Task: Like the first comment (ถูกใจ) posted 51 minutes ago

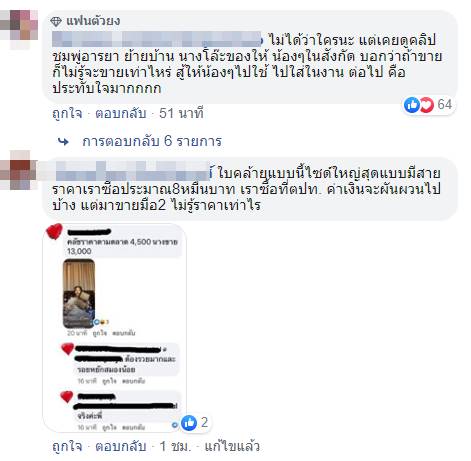Action: [x=67, y=113]
